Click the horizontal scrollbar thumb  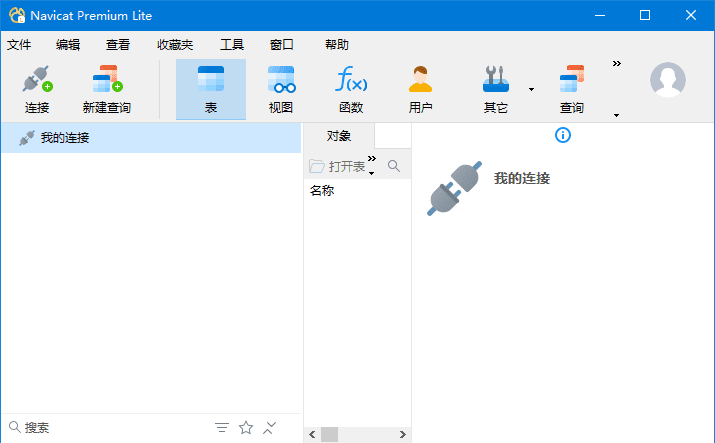(329, 434)
